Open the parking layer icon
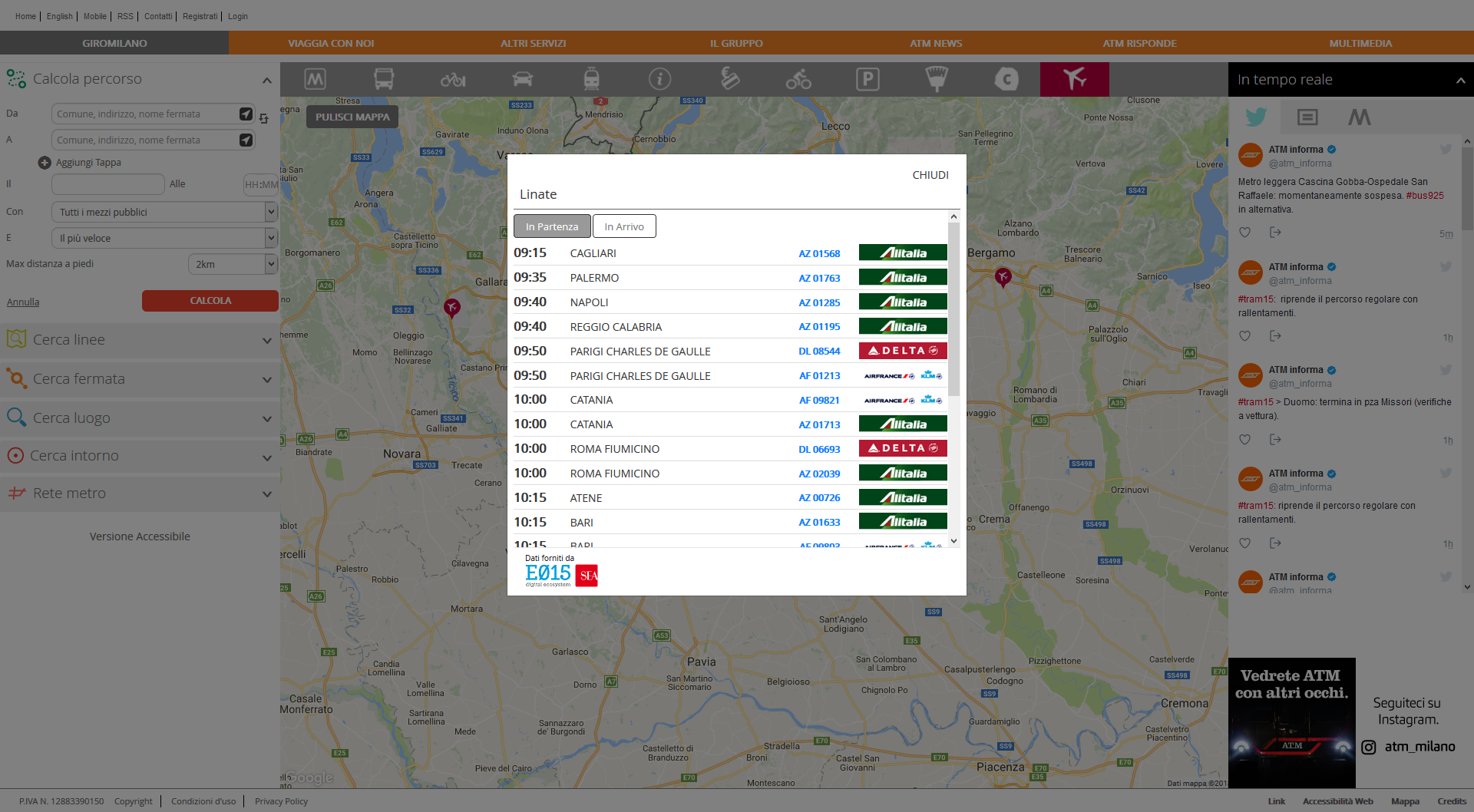 (x=868, y=79)
